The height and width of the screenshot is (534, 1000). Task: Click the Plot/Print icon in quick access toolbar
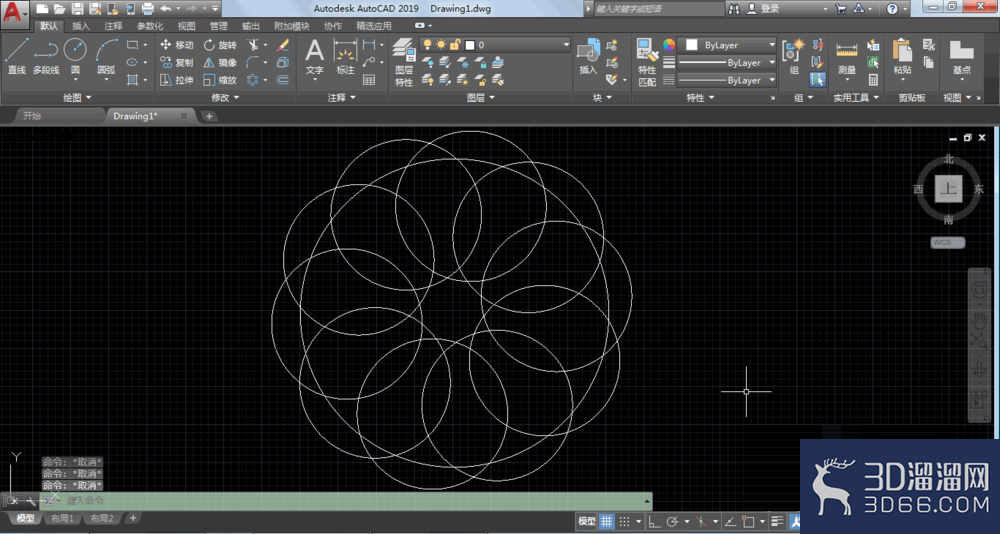[x=147, y=8]
